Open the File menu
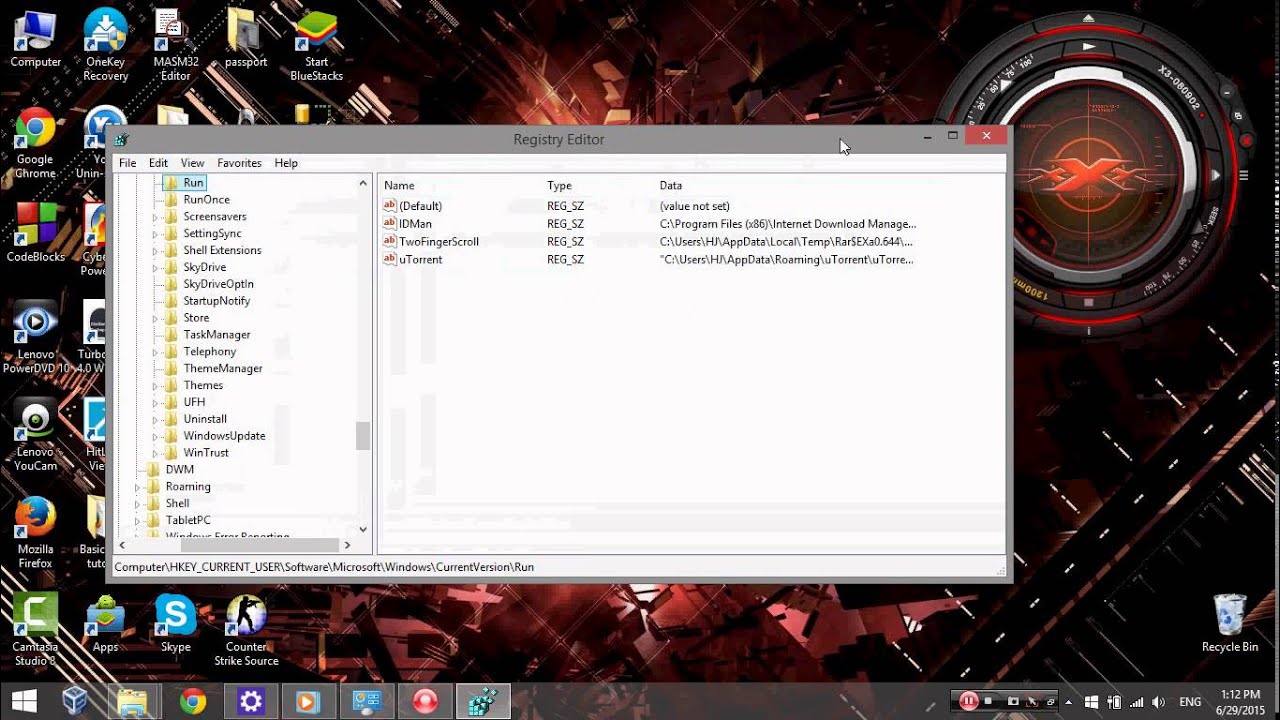The width and height of the screenshot is (1280, 720). [x=127, y=163]
